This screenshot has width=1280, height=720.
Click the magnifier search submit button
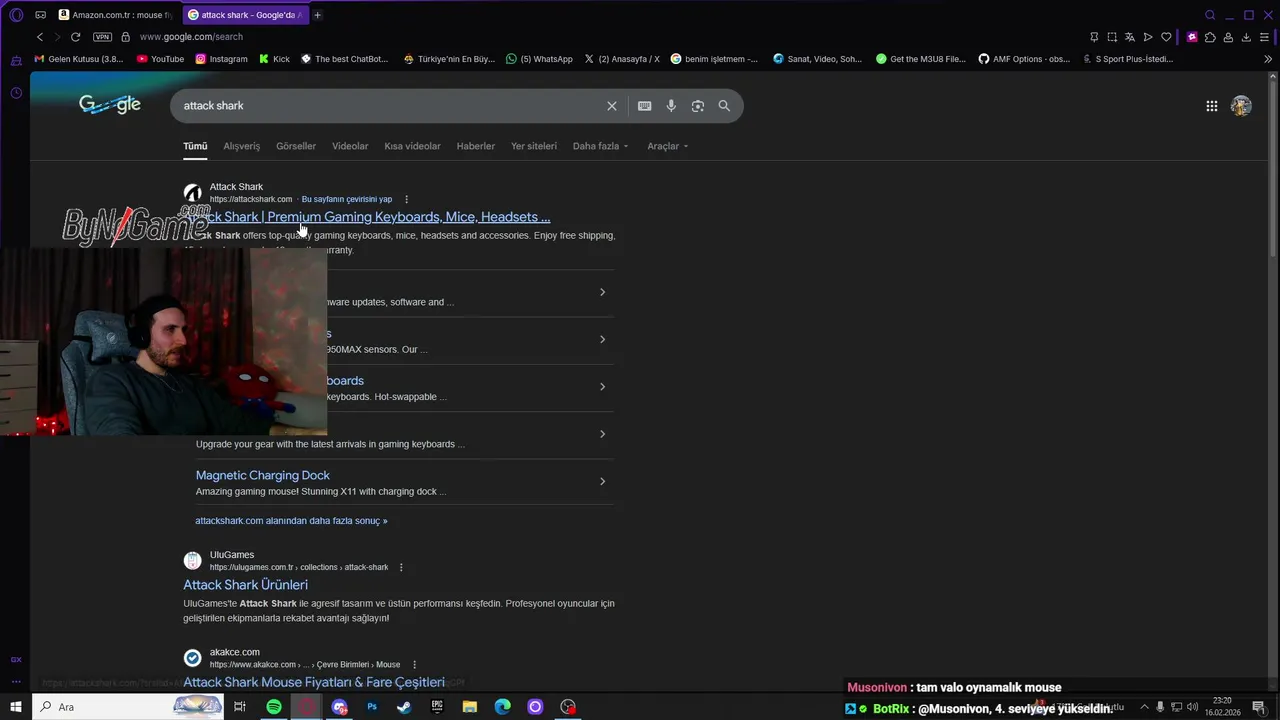[724, 106]
